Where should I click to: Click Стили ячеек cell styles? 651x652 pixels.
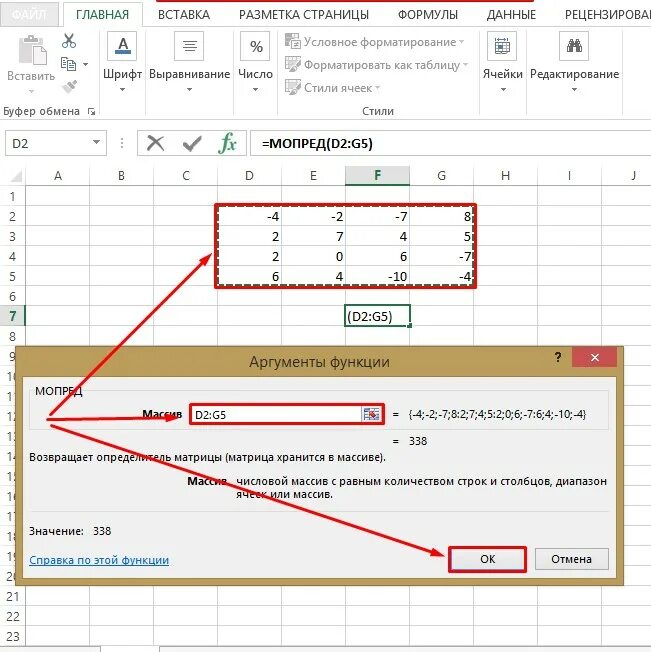[x=333, y=88]
